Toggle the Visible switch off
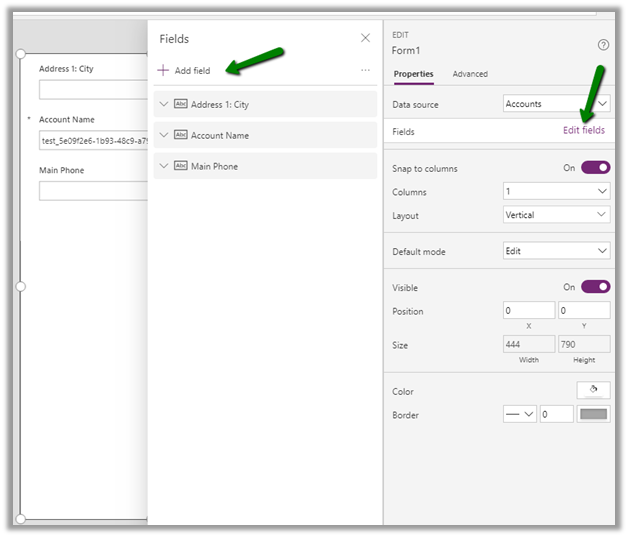Screen dimensions: 628x537 tap(595, 287)
